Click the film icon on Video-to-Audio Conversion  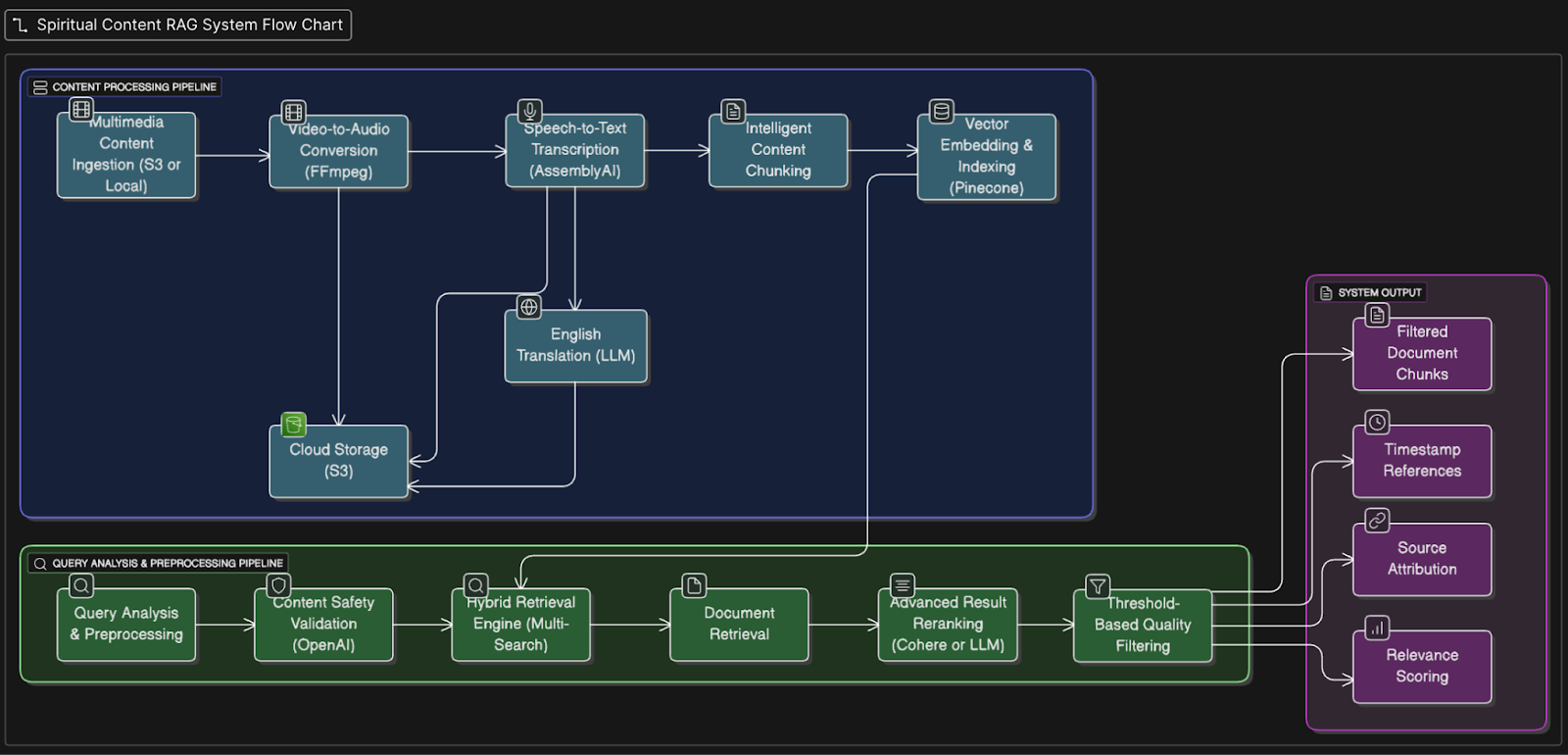[293, 112]
